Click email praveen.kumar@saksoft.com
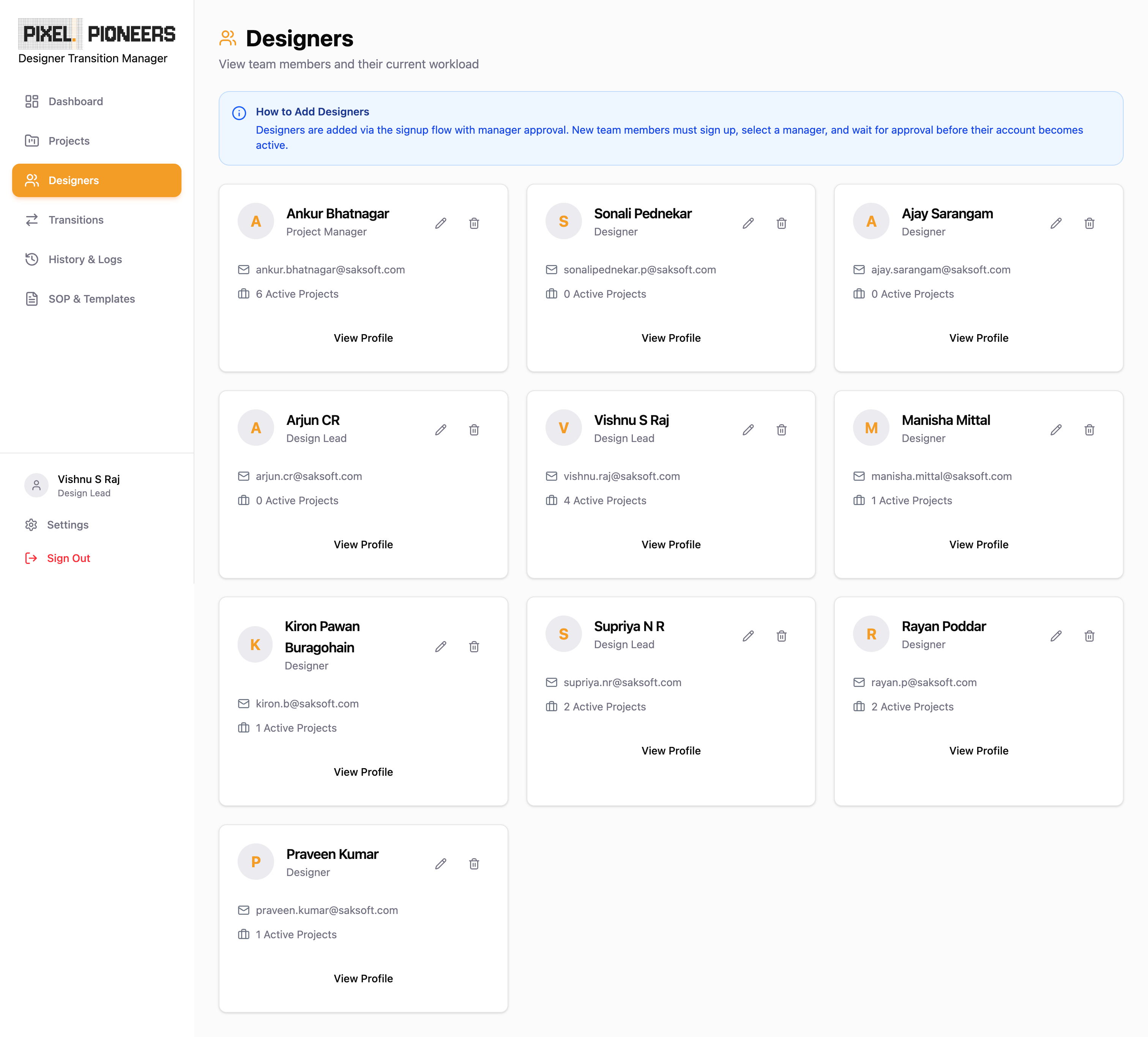The width and height of the screenshot is (1148, 1037). [327, 910]
